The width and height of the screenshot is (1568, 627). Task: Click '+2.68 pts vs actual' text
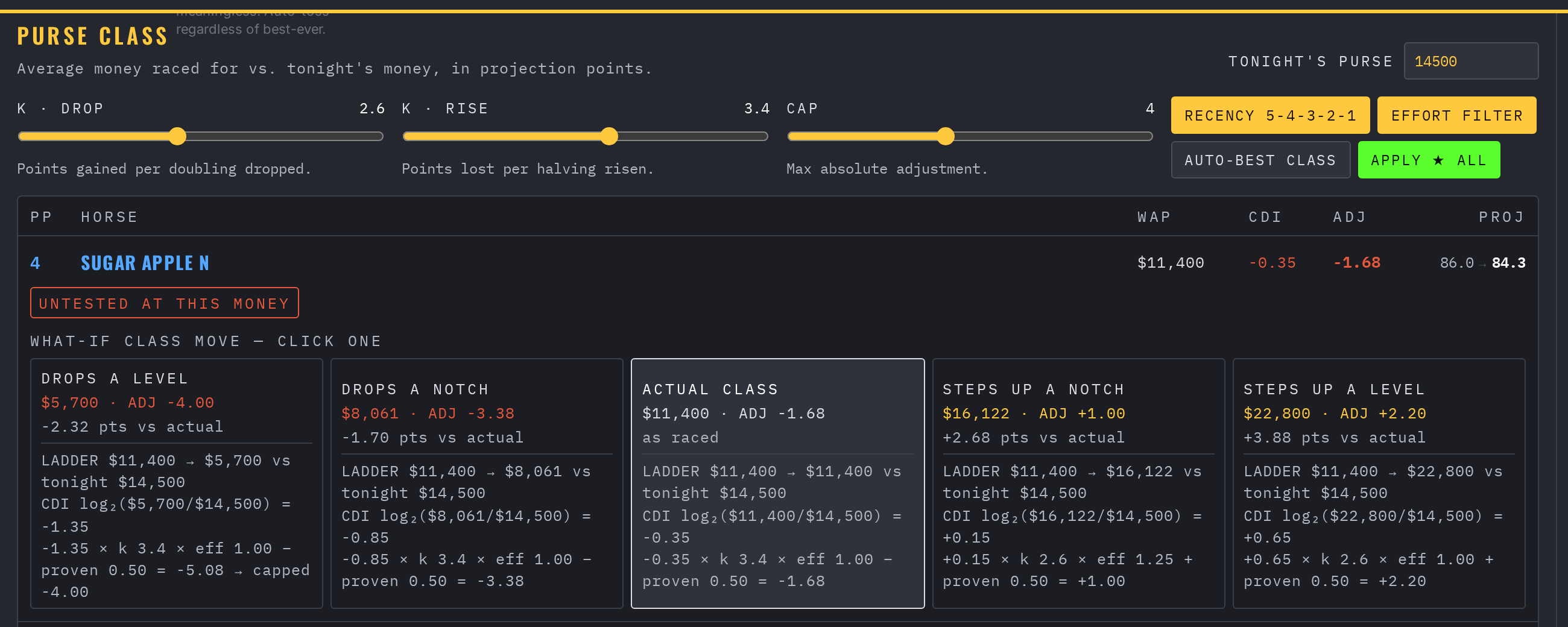(x=1034, y=438)
